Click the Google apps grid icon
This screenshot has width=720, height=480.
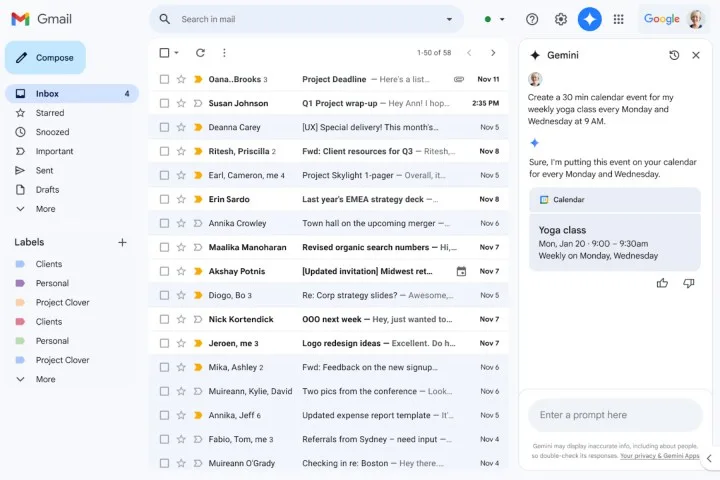pyautogui.click(x=619, y=19)
